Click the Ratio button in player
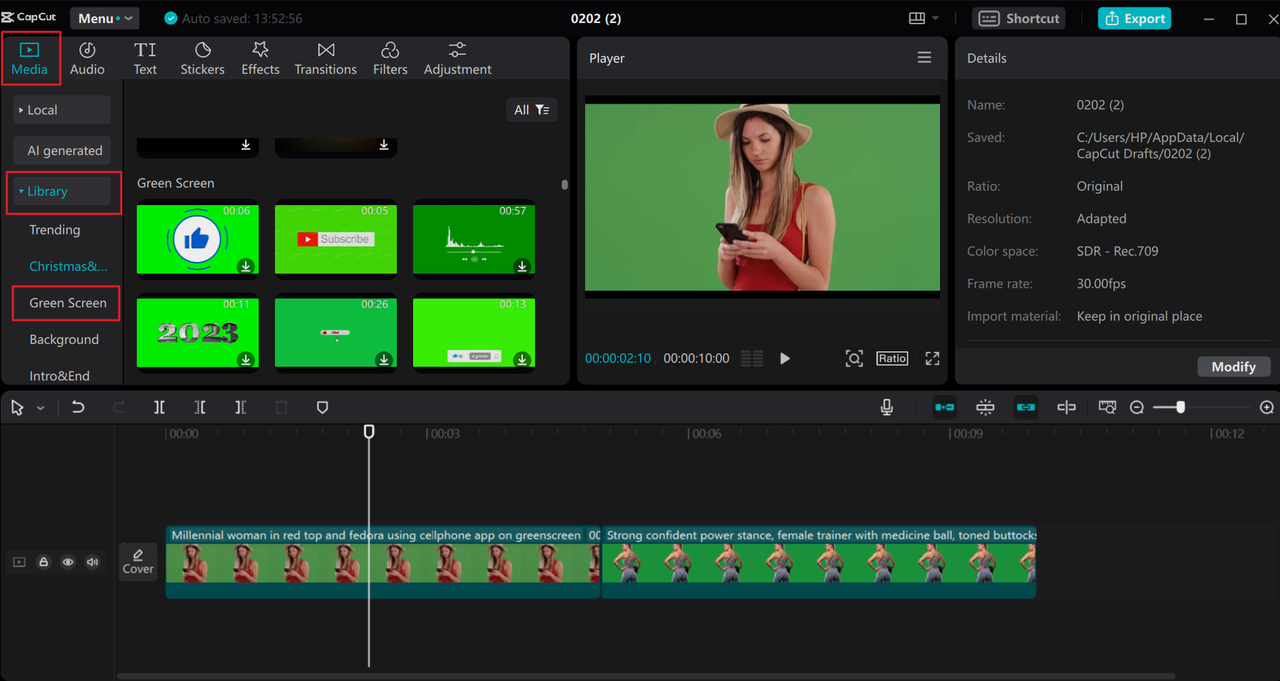 (x=892, y=358)
